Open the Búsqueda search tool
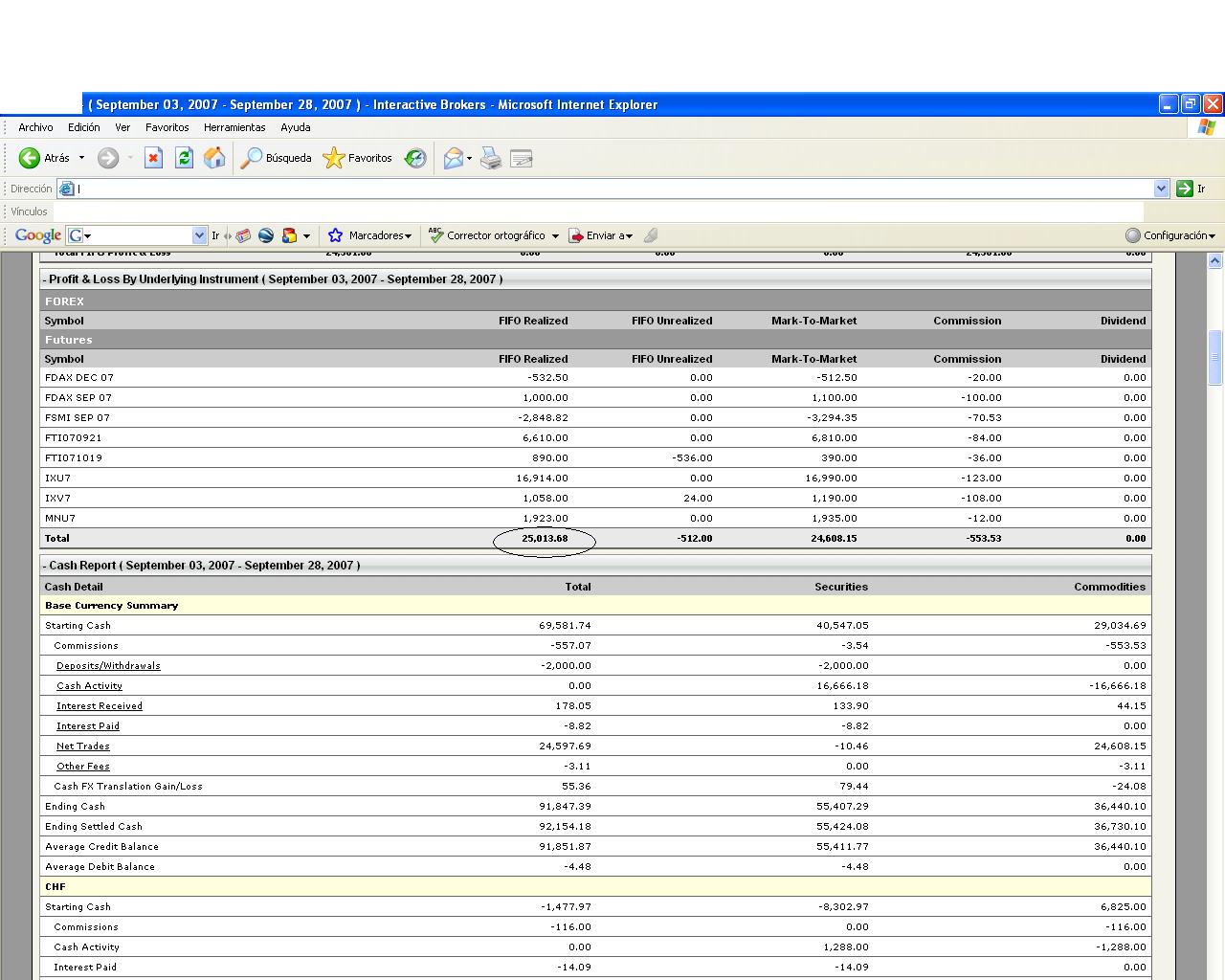The image size is (1225, 980). (277, 158)
